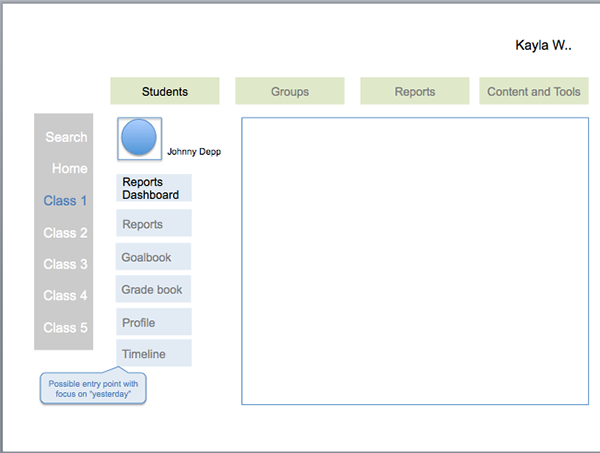Select Class 2 in the sidebar

click(x=65, y=233)
